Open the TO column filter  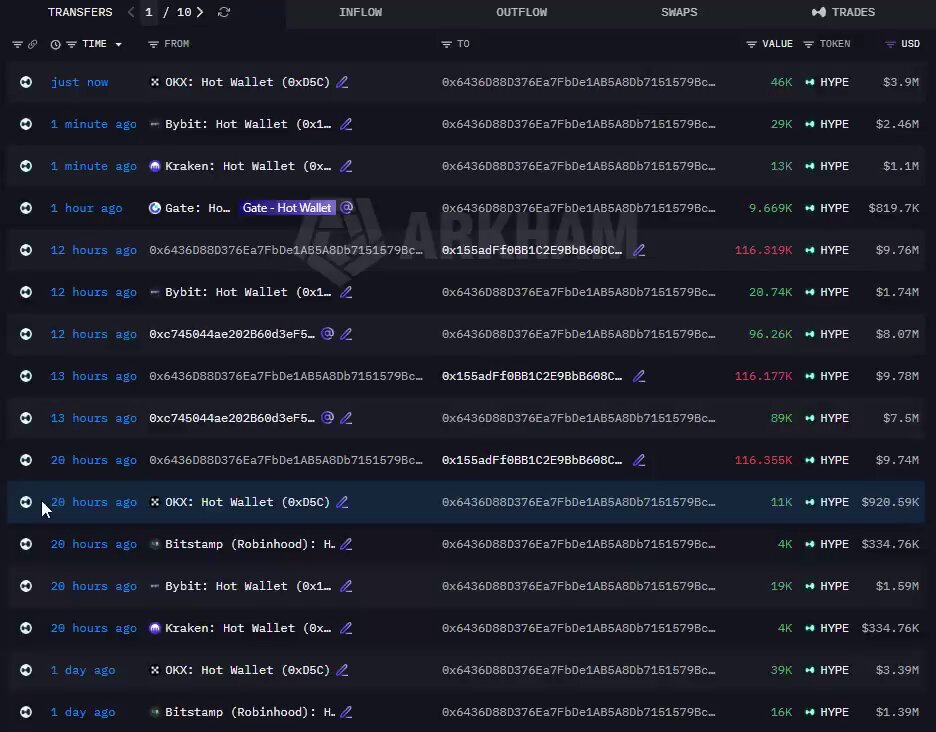pyautogui.click(x=446, y=44)
